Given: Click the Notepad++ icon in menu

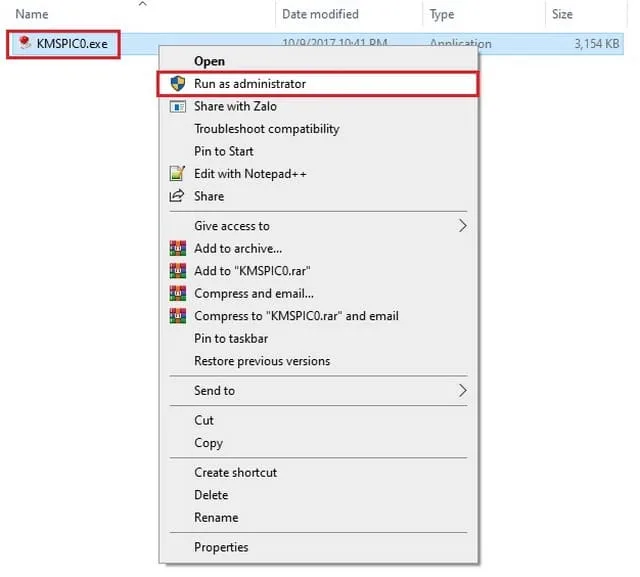Looking at the screenshot, I should (177, 174).
